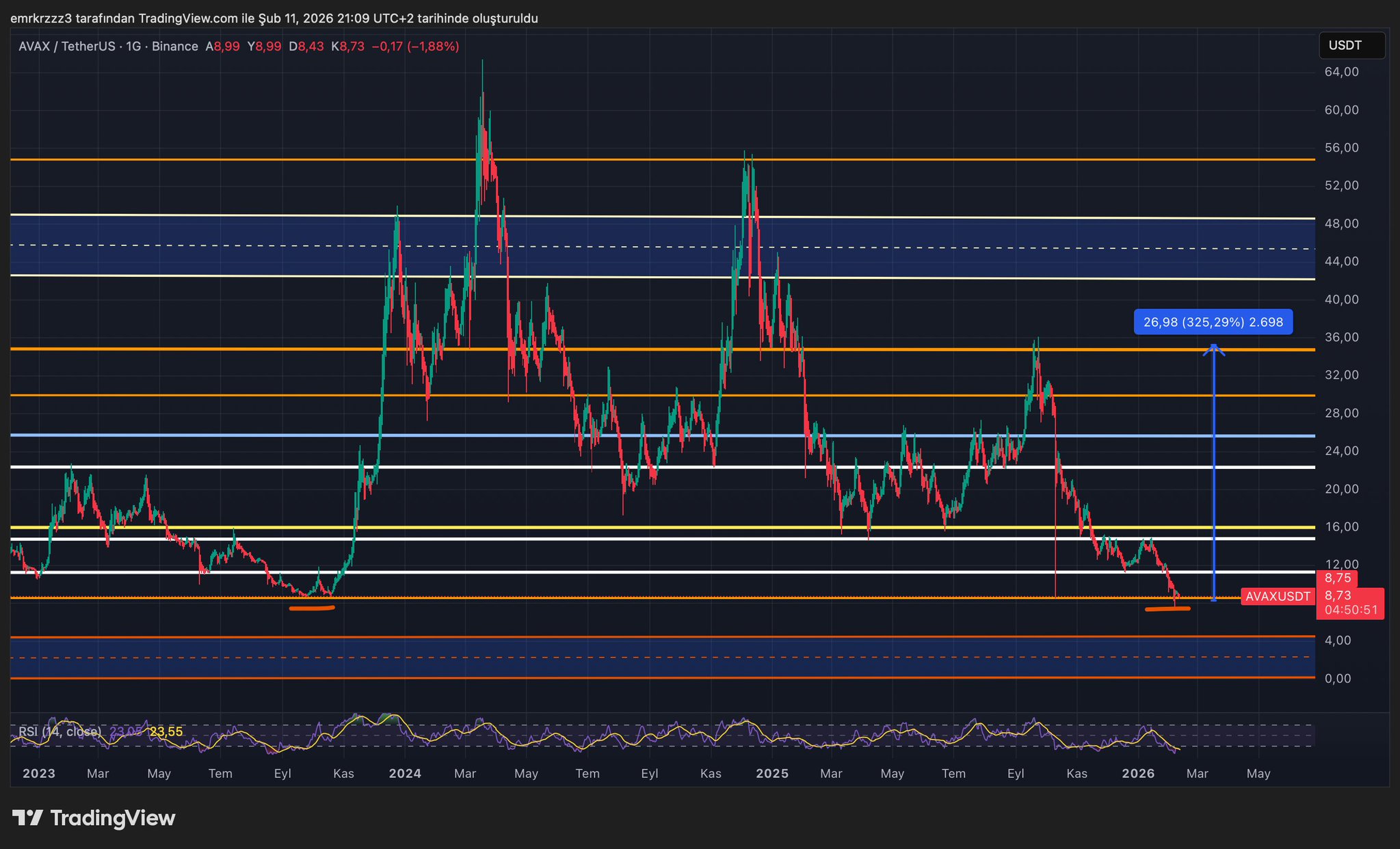The height and width of the screenshot is (849, 1400).
Task: Click the 64,00 label on price scale
Action: [1341, 72]
